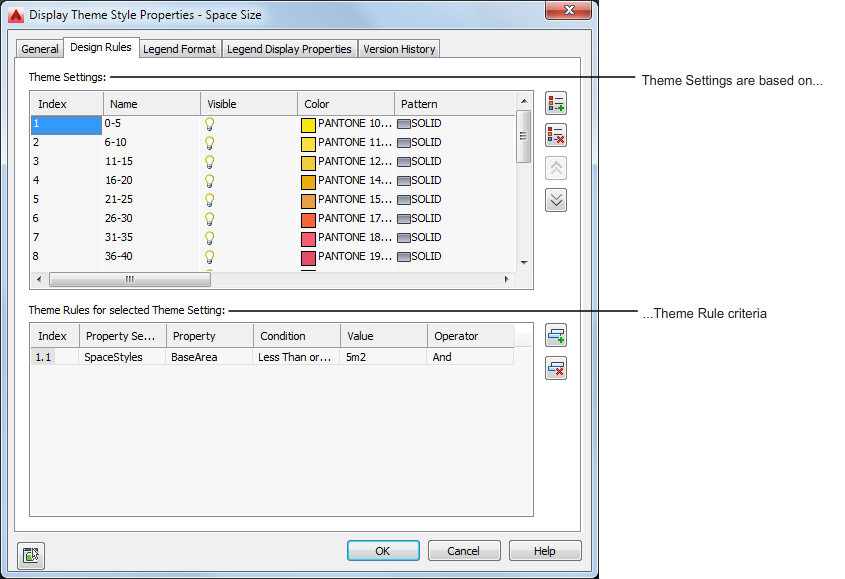Click the 5m2 value cell
The width and height of the screenshot is (845, 579).
point(383,357)
